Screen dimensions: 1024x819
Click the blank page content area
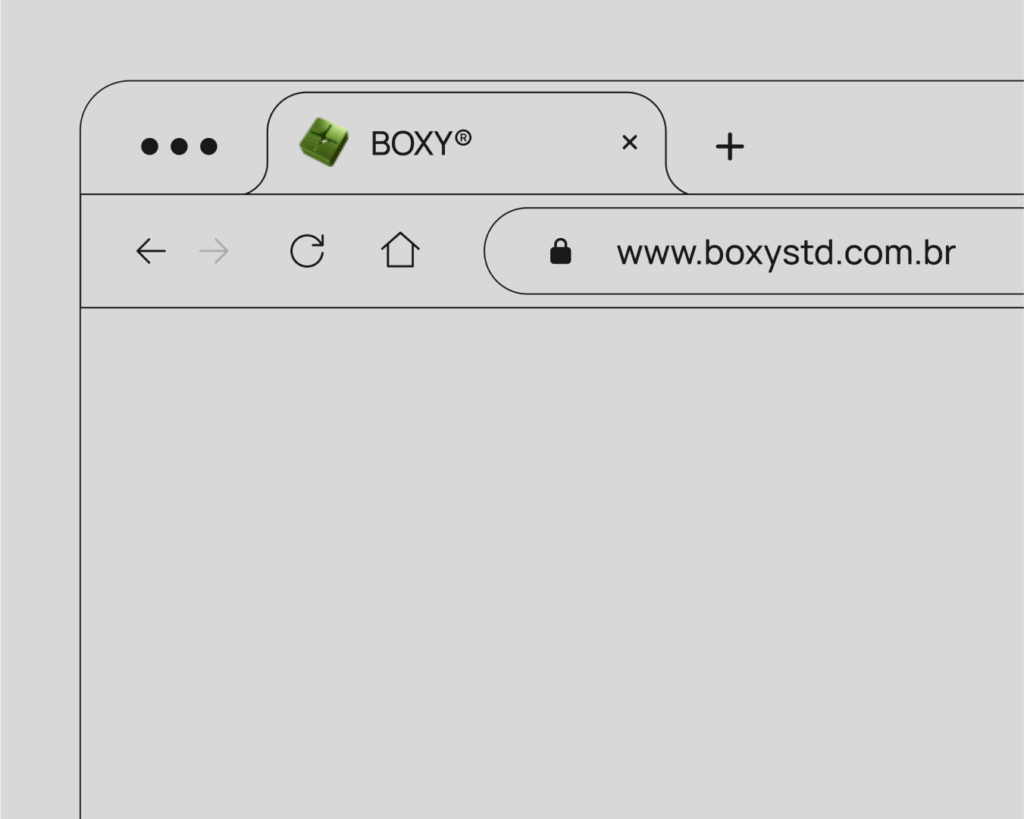(x=552, y=562)
